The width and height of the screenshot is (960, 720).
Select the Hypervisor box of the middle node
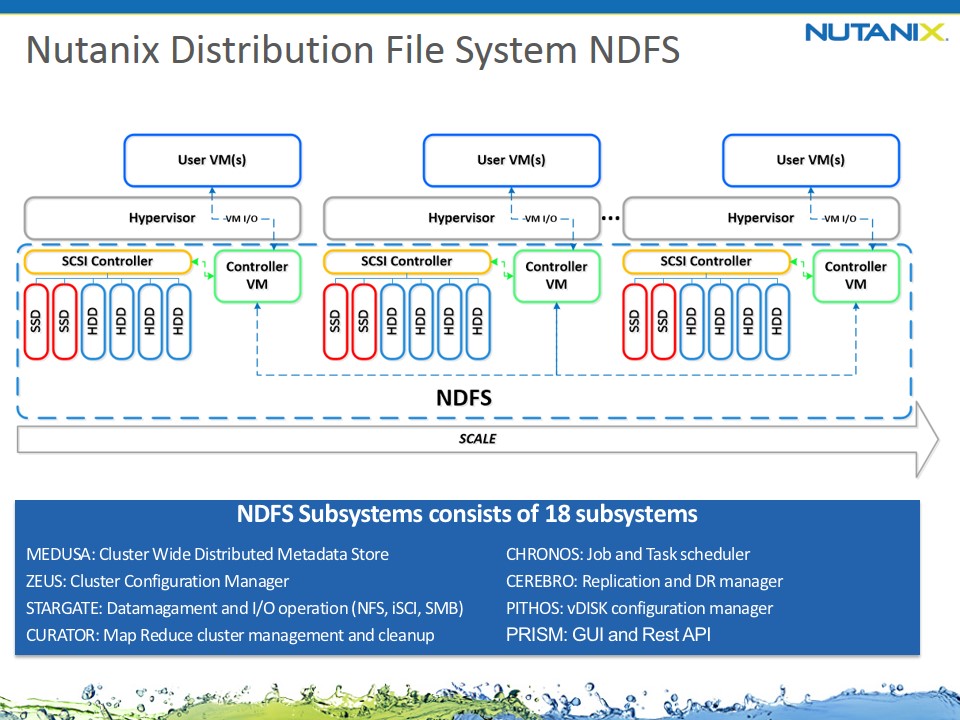462,218
